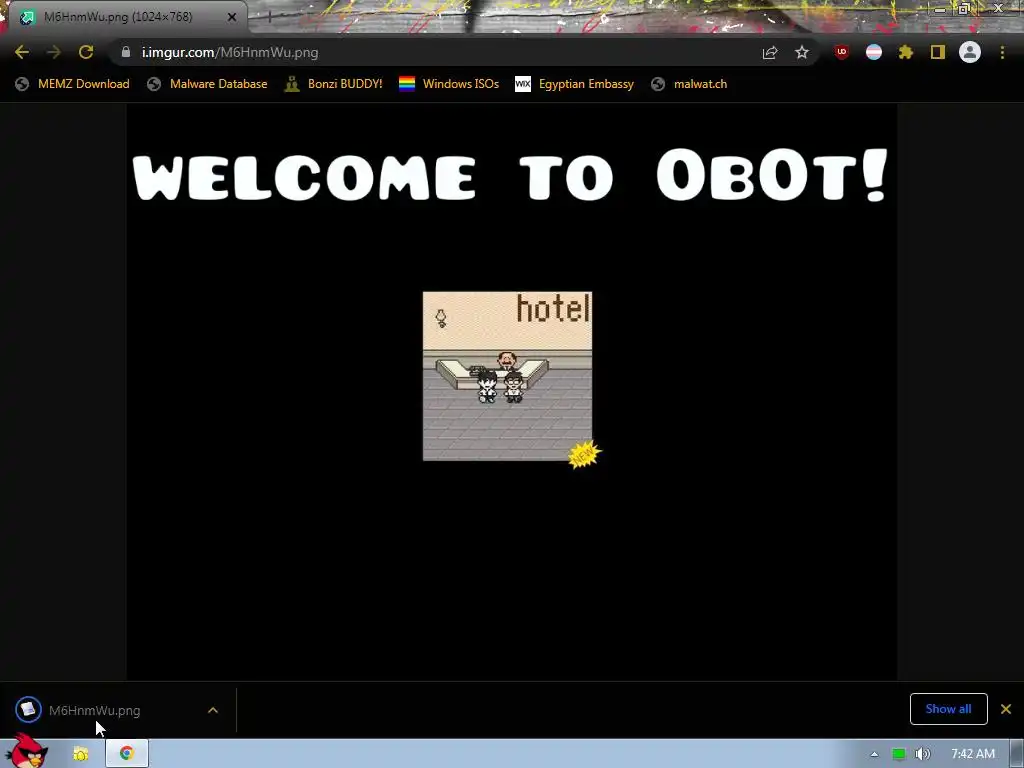Click the hotel pixel art image
The height and width of the screenshot is (768, 1024).
pos(507,376)
